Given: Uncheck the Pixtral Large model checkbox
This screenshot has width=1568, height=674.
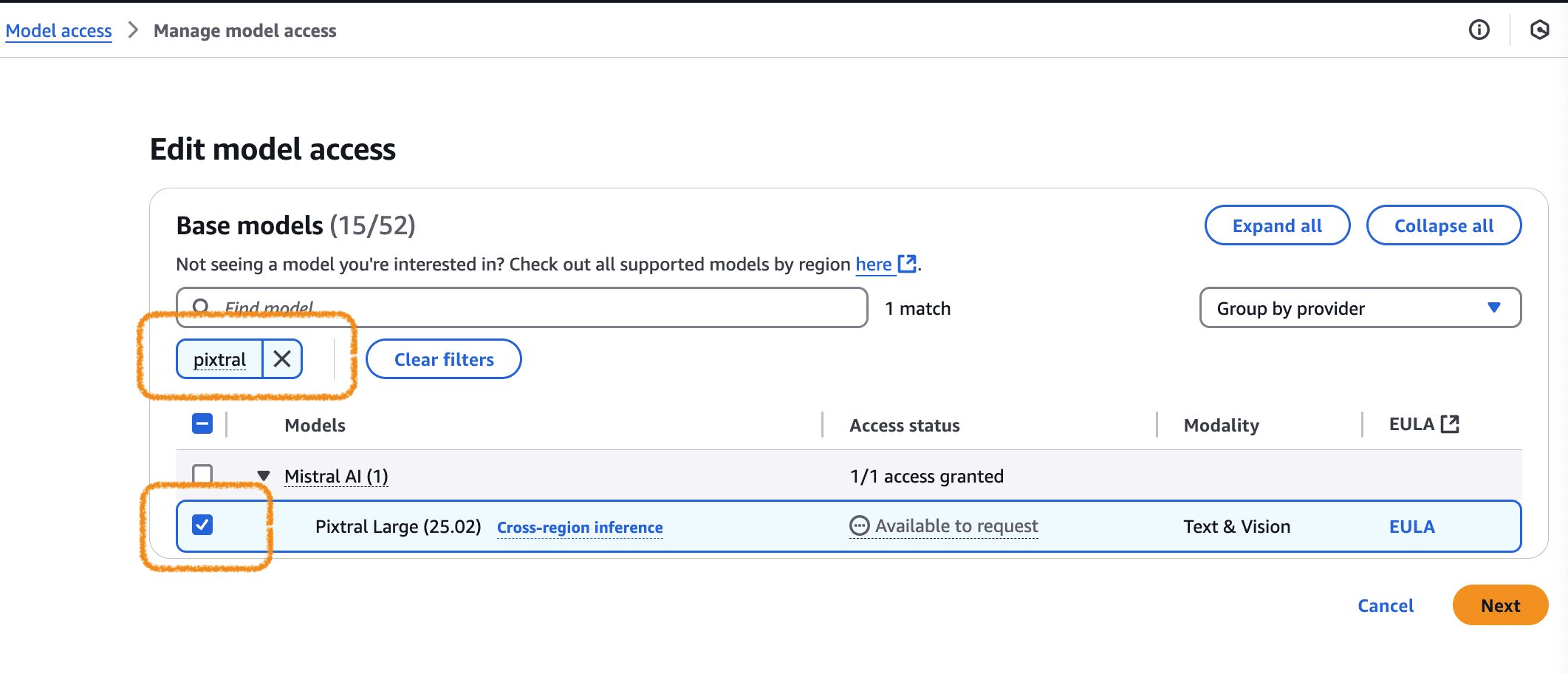Looking at the screenshot, I should click(x=202, y=525).
